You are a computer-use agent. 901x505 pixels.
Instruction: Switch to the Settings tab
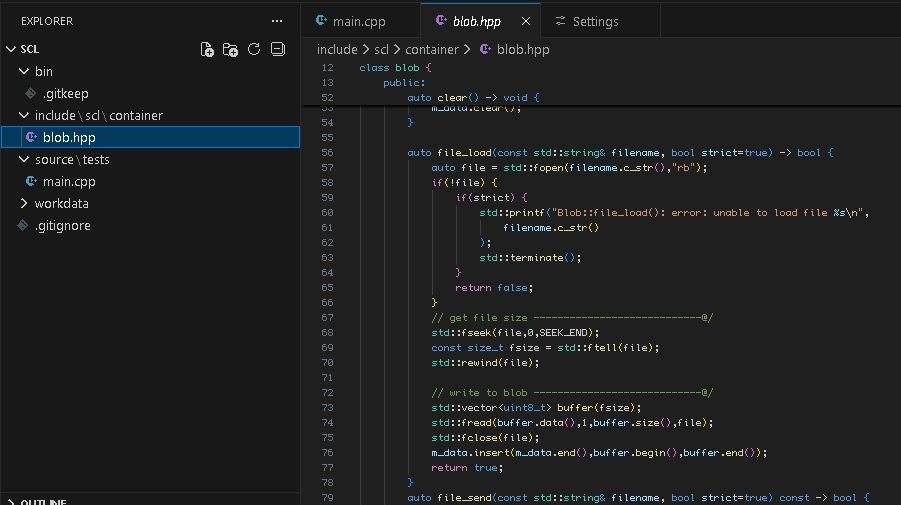[595, 21]
